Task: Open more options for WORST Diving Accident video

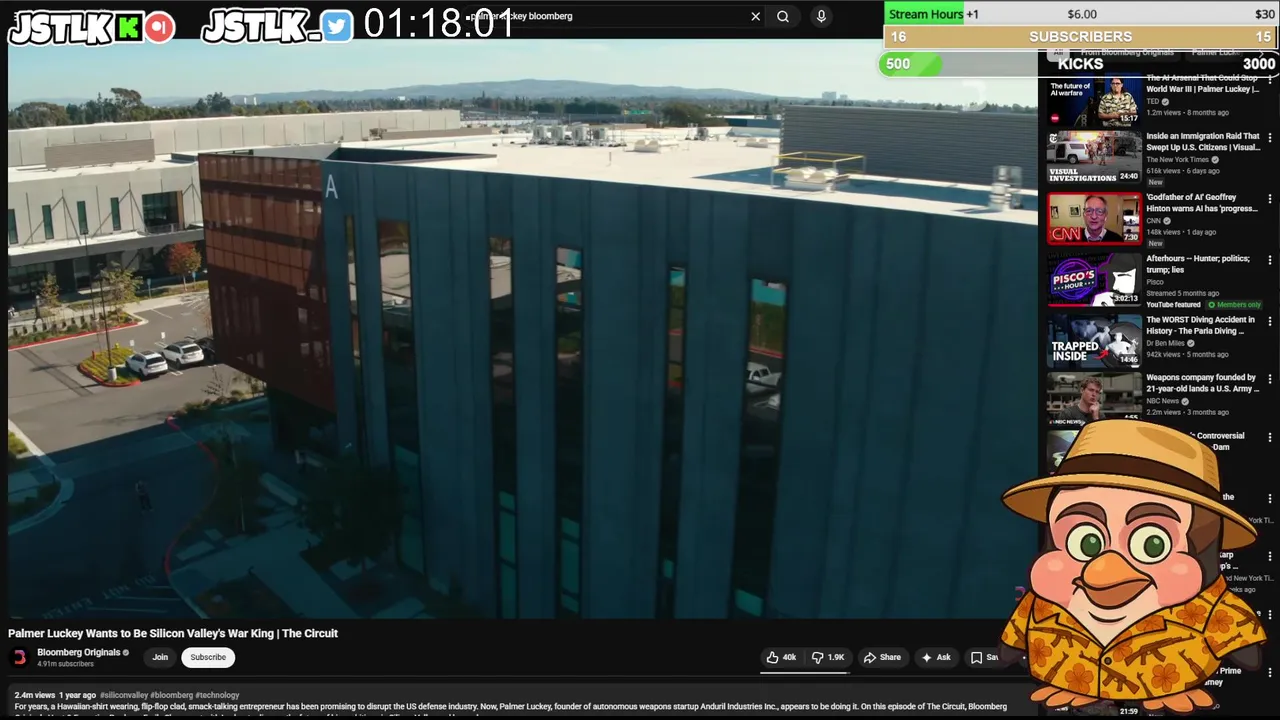Action: [x=1270, y=322]
